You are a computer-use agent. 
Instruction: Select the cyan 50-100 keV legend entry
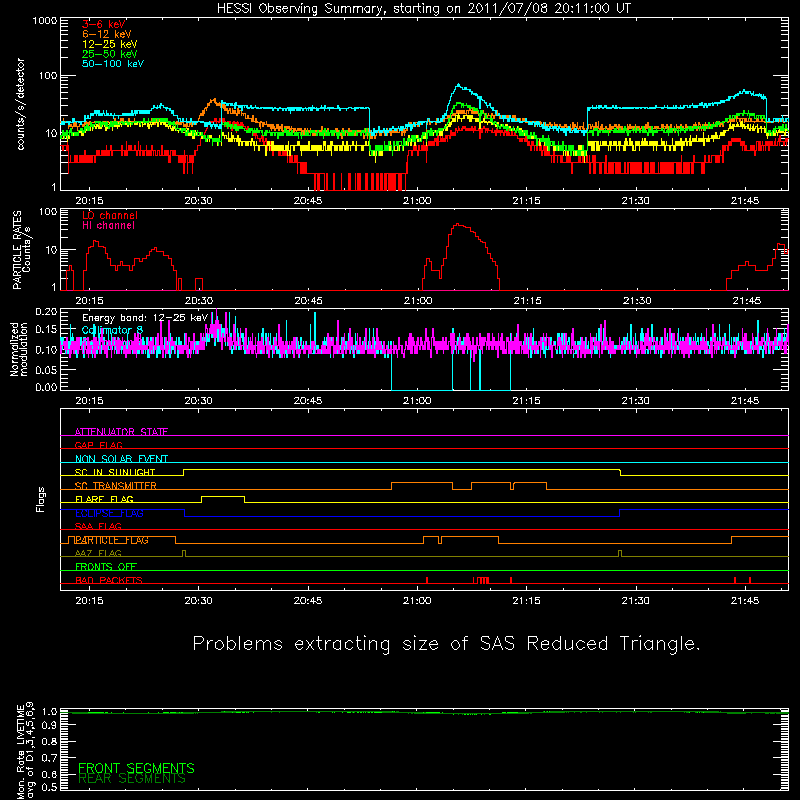(x=113, y=64)
